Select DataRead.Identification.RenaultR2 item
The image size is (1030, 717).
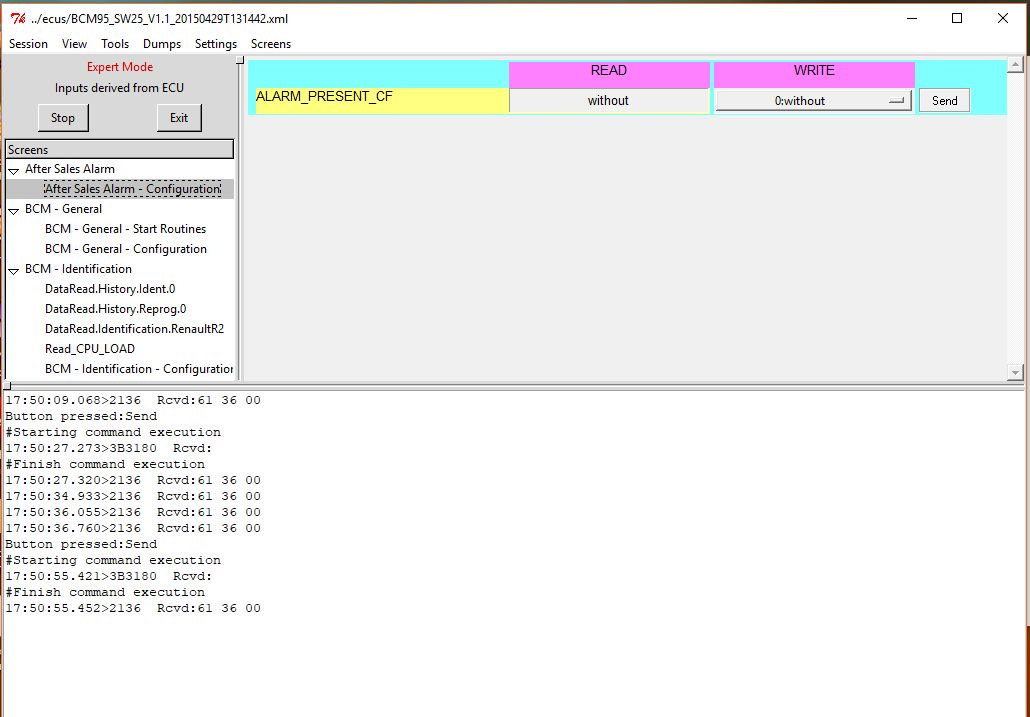tap(134, 329)
